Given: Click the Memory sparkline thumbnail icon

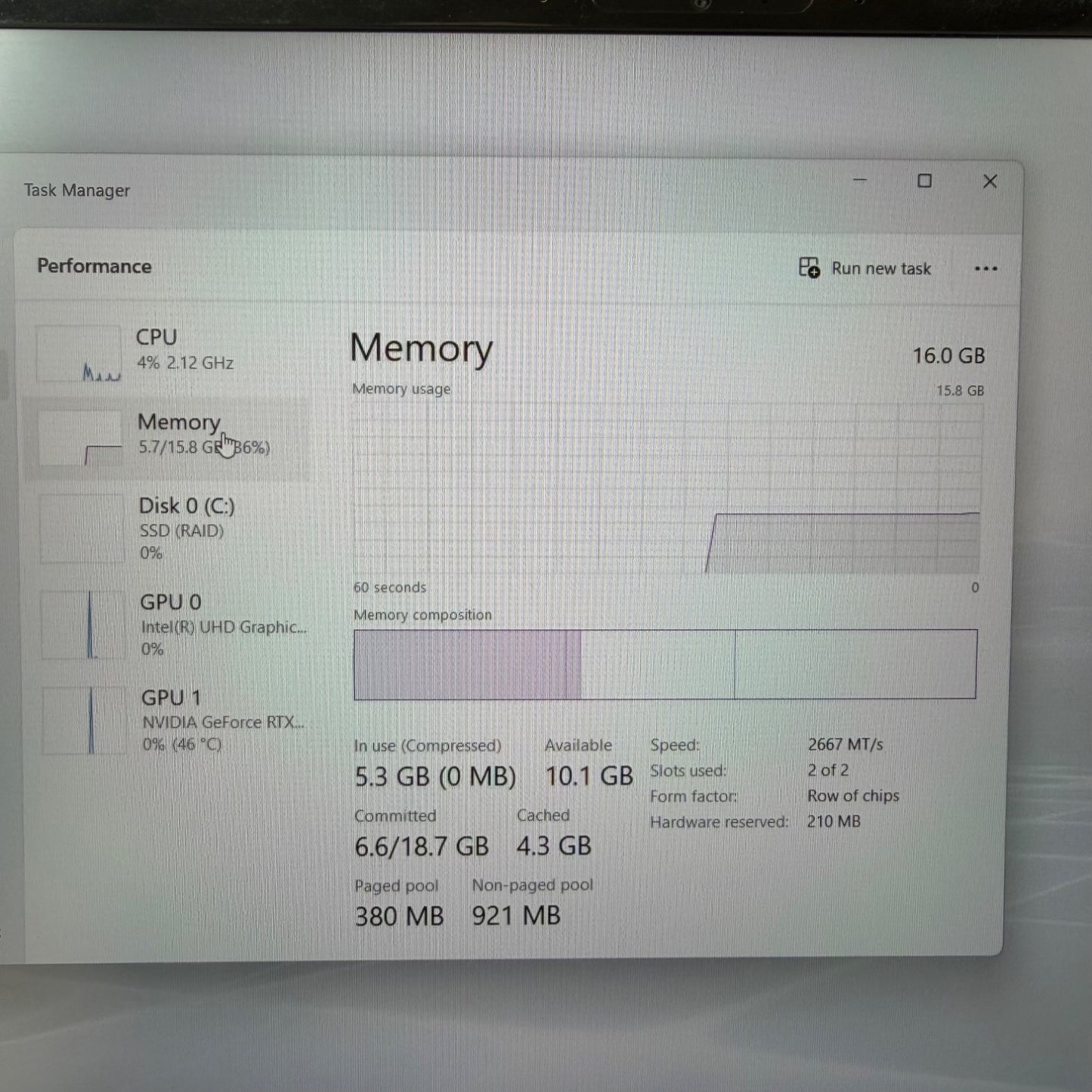Looking at the screenshot, I should (x=83, y=438).
